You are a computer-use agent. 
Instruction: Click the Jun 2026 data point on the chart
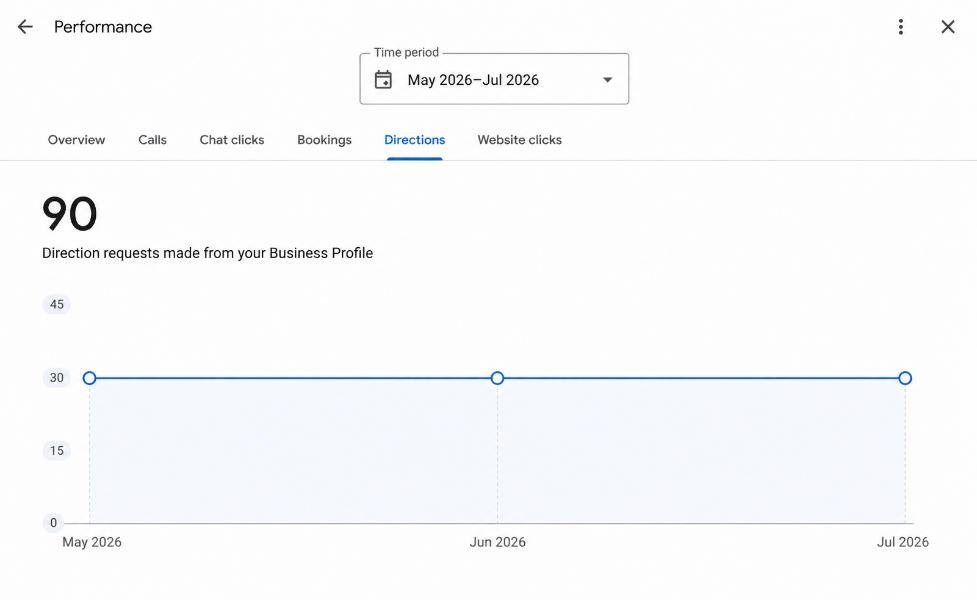pyautogui.click(x=497, y=378)
